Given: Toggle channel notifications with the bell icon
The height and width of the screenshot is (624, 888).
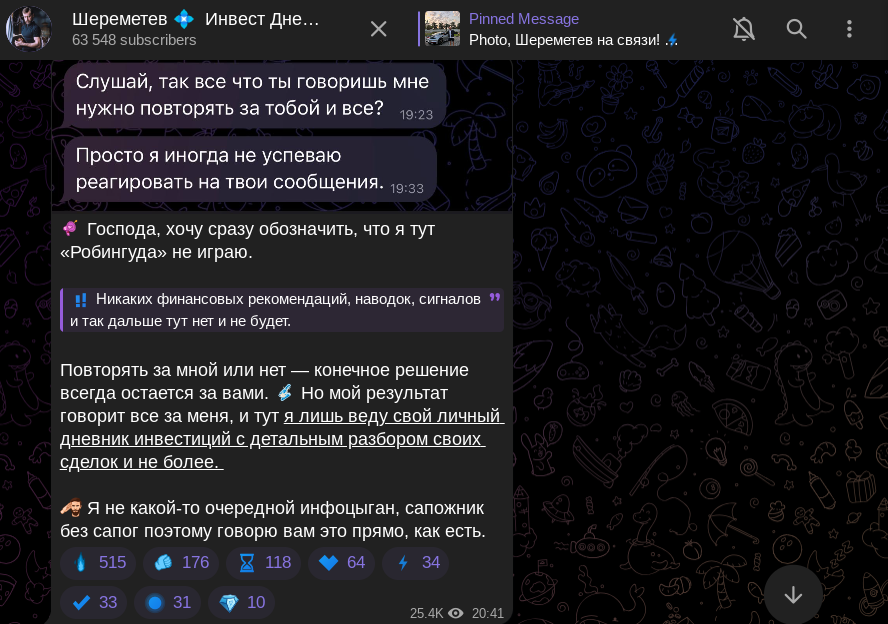Looking at the screenshot, I should coord(744,29).
